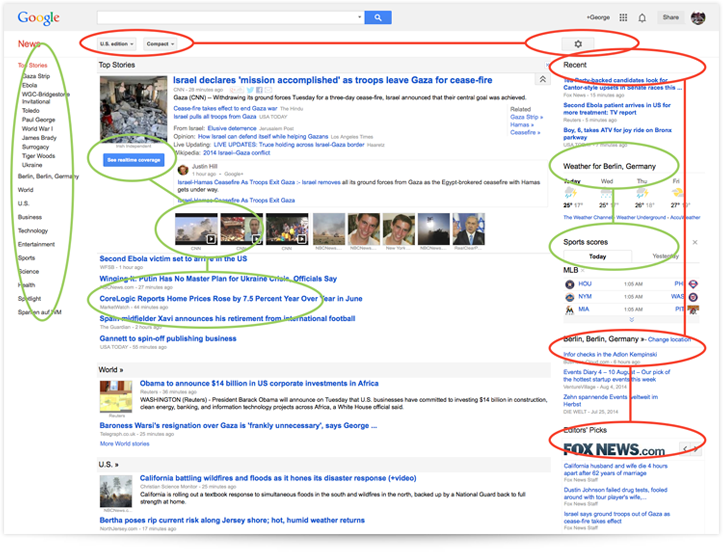Open the Israel declares 'mission accomplished' headline
Viewport: 723px width, 552px height.
(332, 80)
